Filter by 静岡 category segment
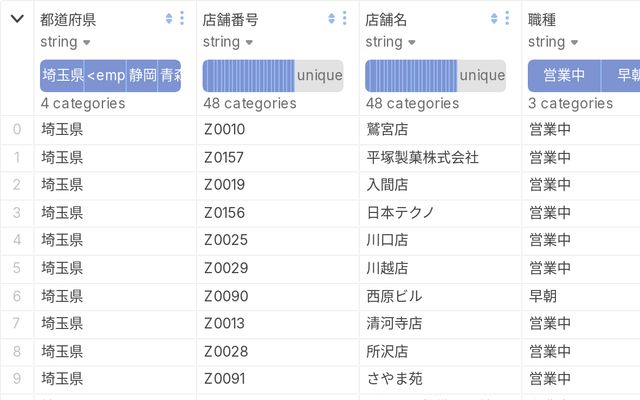The image size is (640, 400). 143,75
